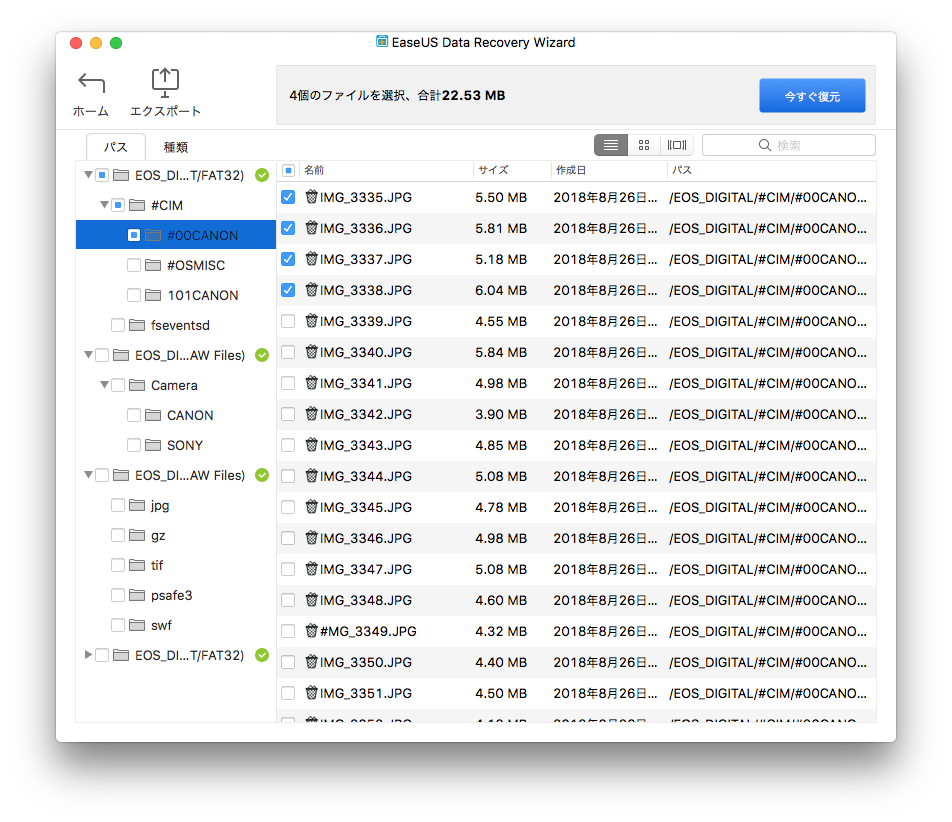The image size is (952, 822).
Task: Collapse EOS_DI...AW Files) node above Camera
Action: tap(89, 355)
